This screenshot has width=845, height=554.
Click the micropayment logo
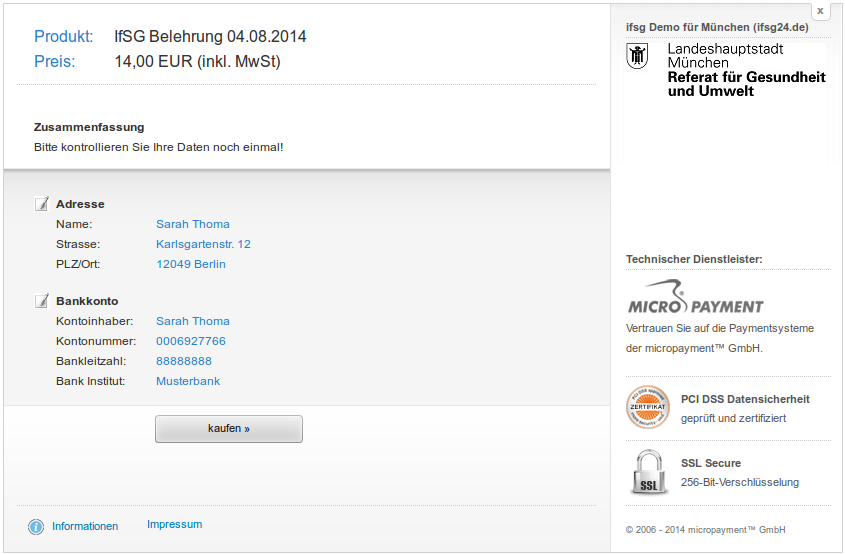[695, 301]
